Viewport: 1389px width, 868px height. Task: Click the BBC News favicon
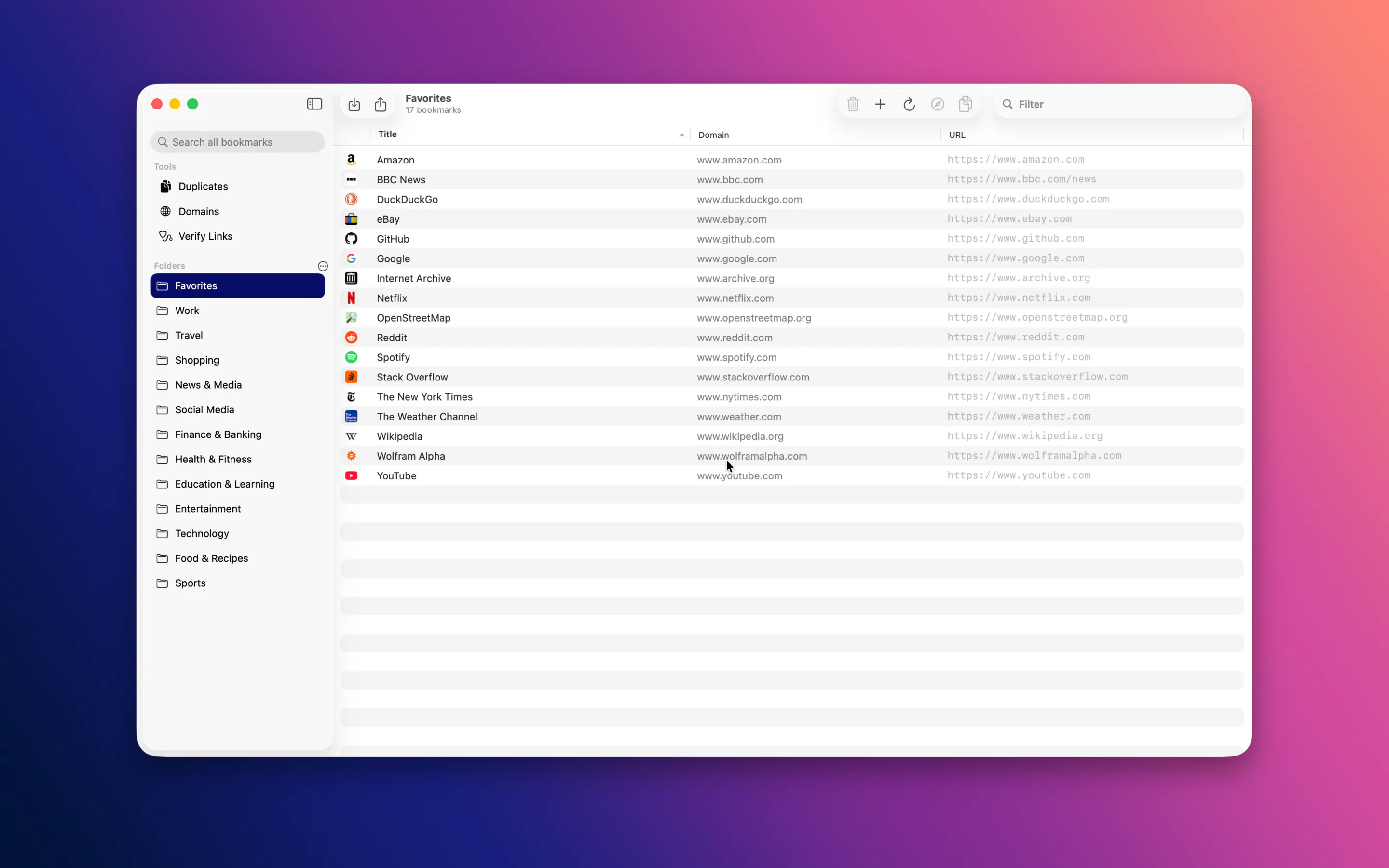351,180
